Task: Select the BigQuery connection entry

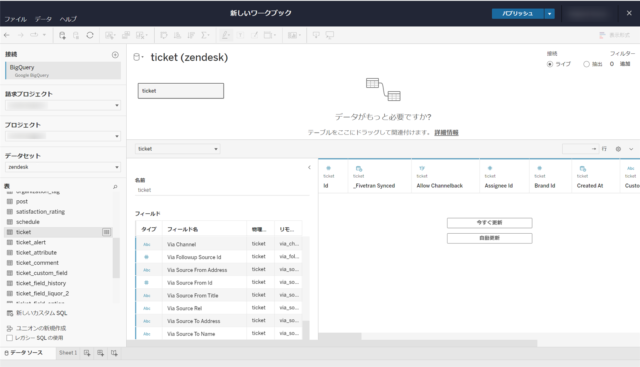Action: click(x=63, y=71)
